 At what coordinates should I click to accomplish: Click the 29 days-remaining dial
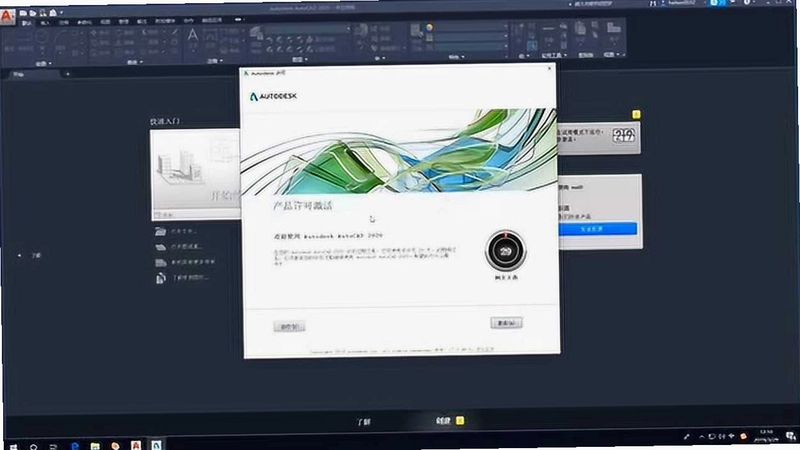click(506, 251)
